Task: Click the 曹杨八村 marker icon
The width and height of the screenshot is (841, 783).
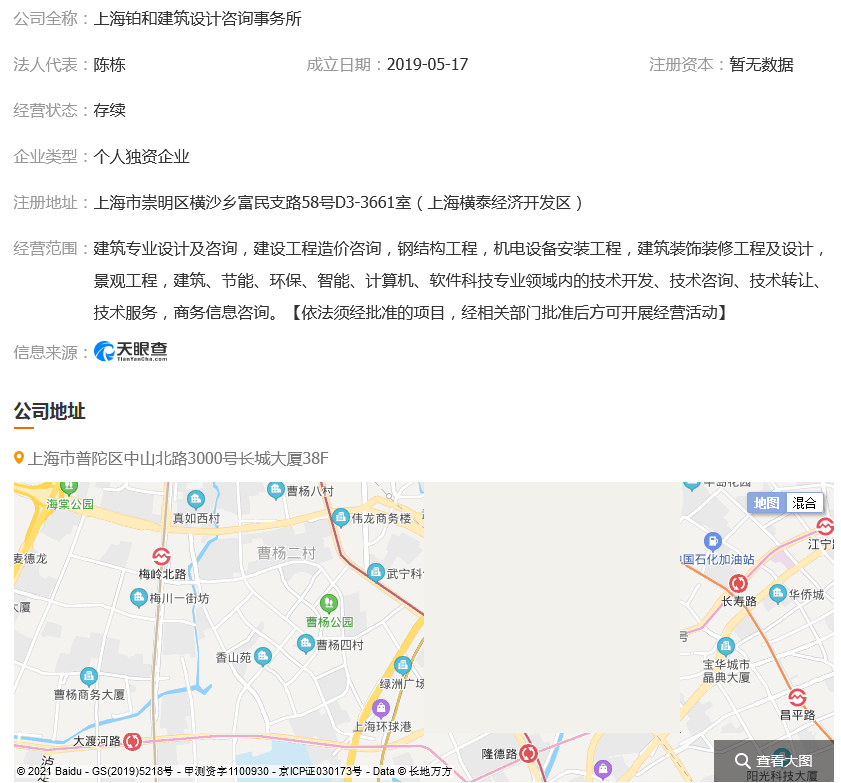Action: tap(275, 490)
